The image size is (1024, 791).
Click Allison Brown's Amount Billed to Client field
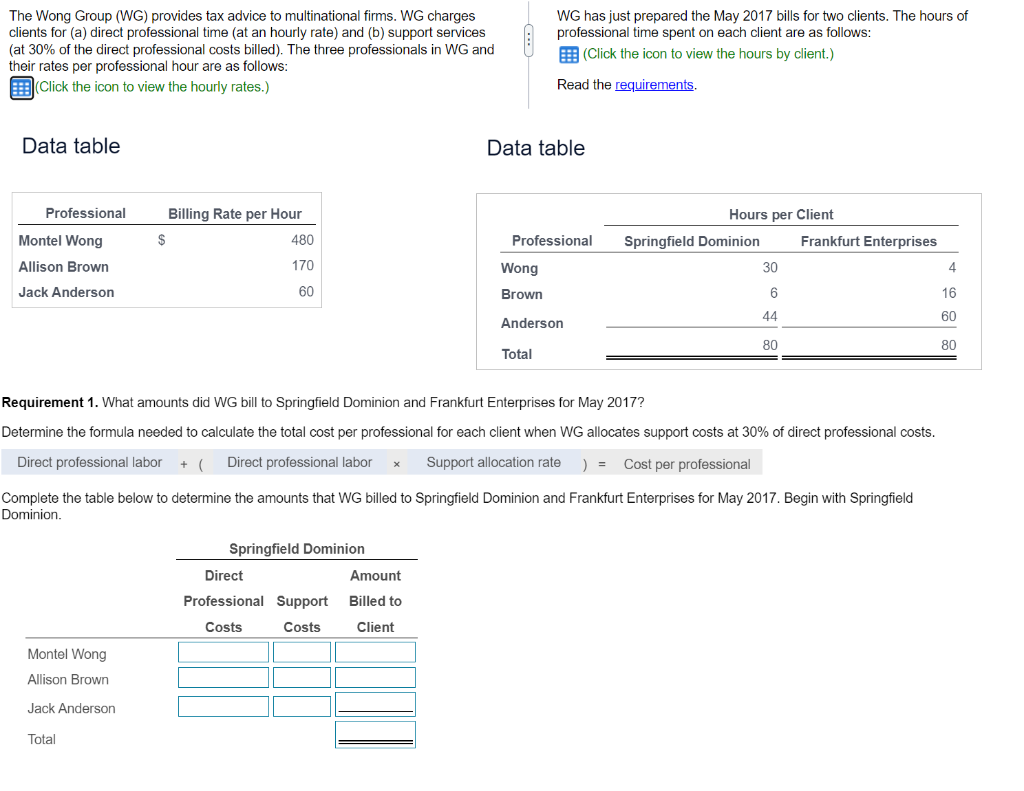(375, 677)
